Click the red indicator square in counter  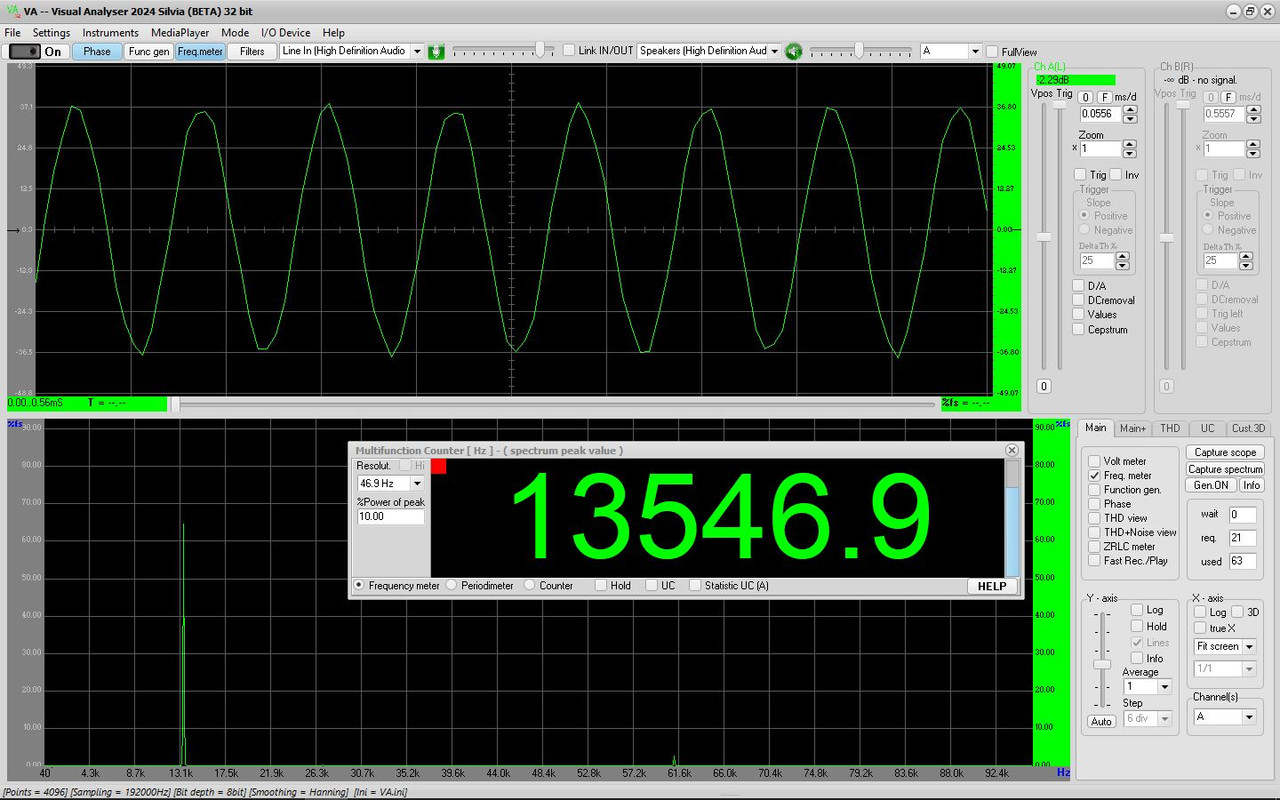[439, 466]
